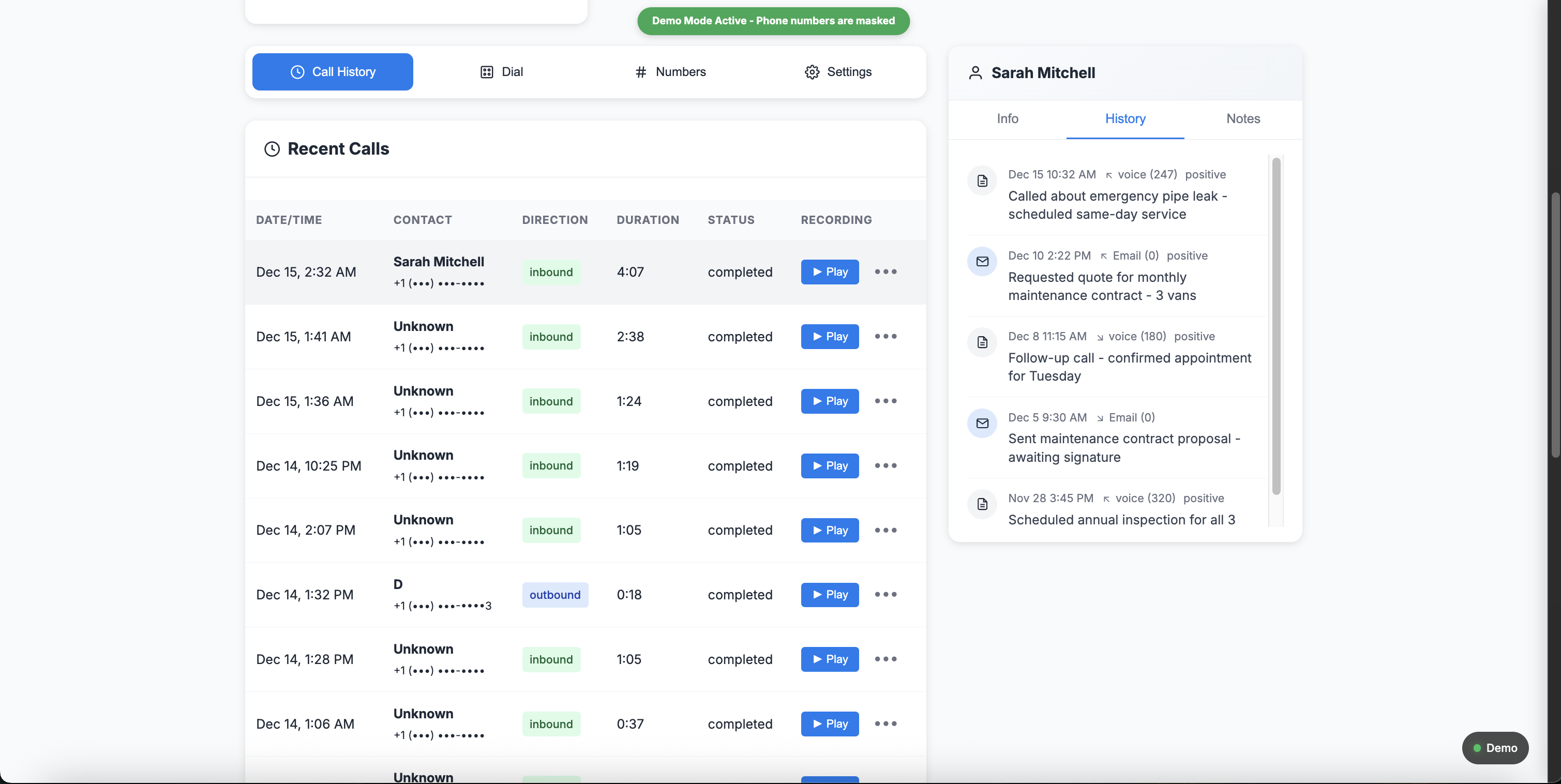The width and height of the screenshot is (1561, 784).
Task: Open the Settings gear icon
Action: [x=813, y=71]
